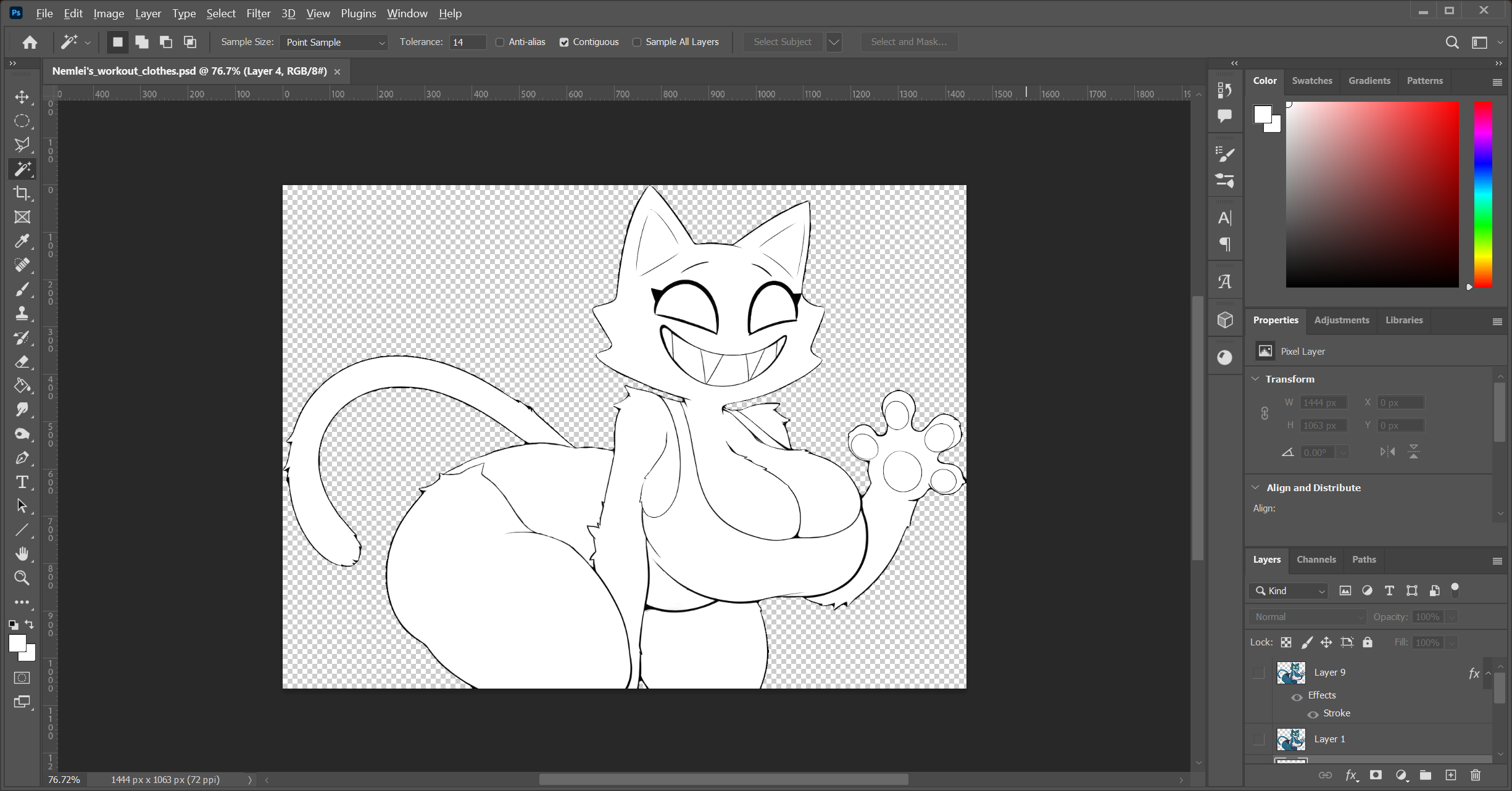This screenshot has height=791, width=1512.
Task: Swap foreground and background colors
Action: [x=30, y=624]
